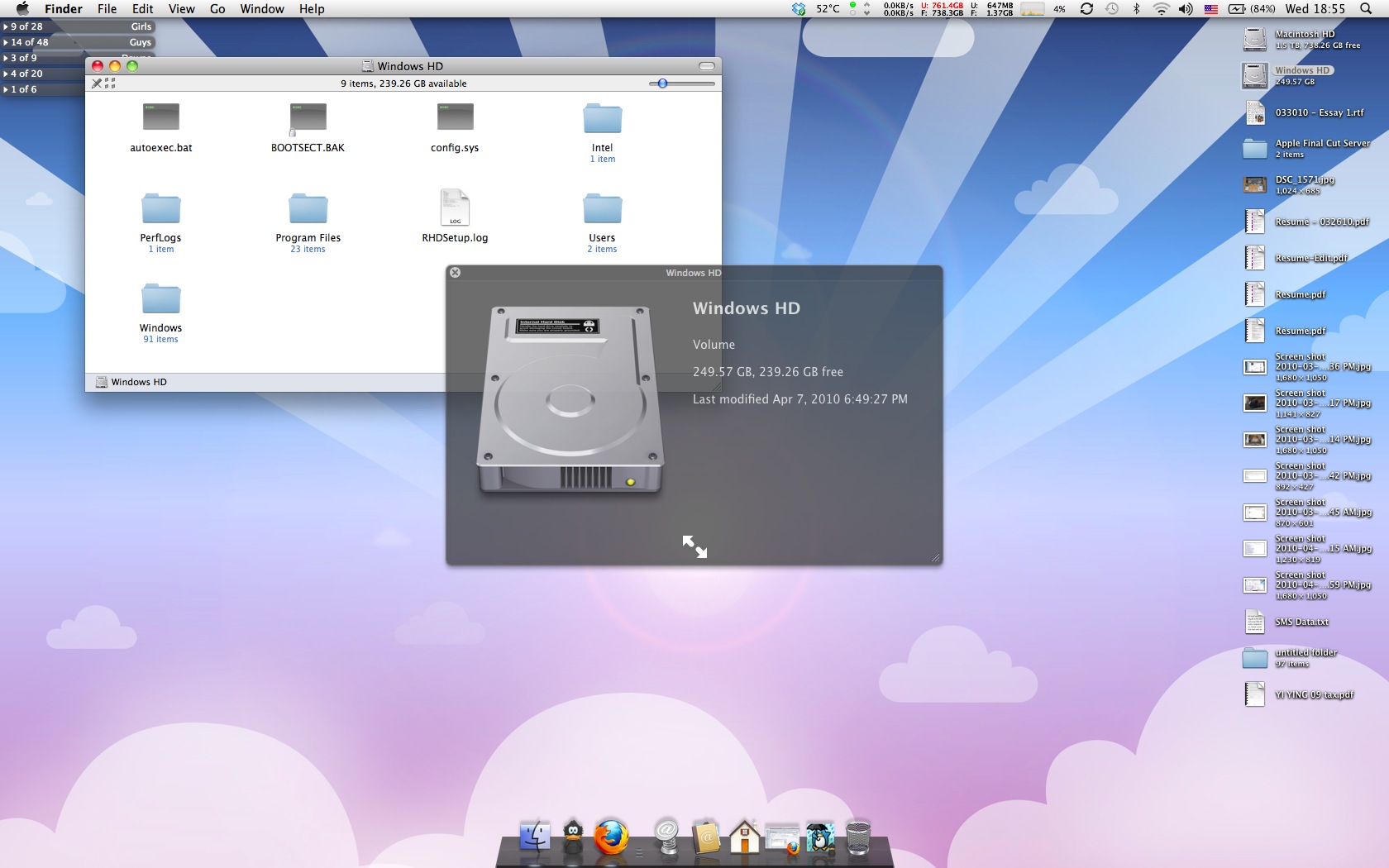
Task: Open the Go menu
Action: coord(217,9)
